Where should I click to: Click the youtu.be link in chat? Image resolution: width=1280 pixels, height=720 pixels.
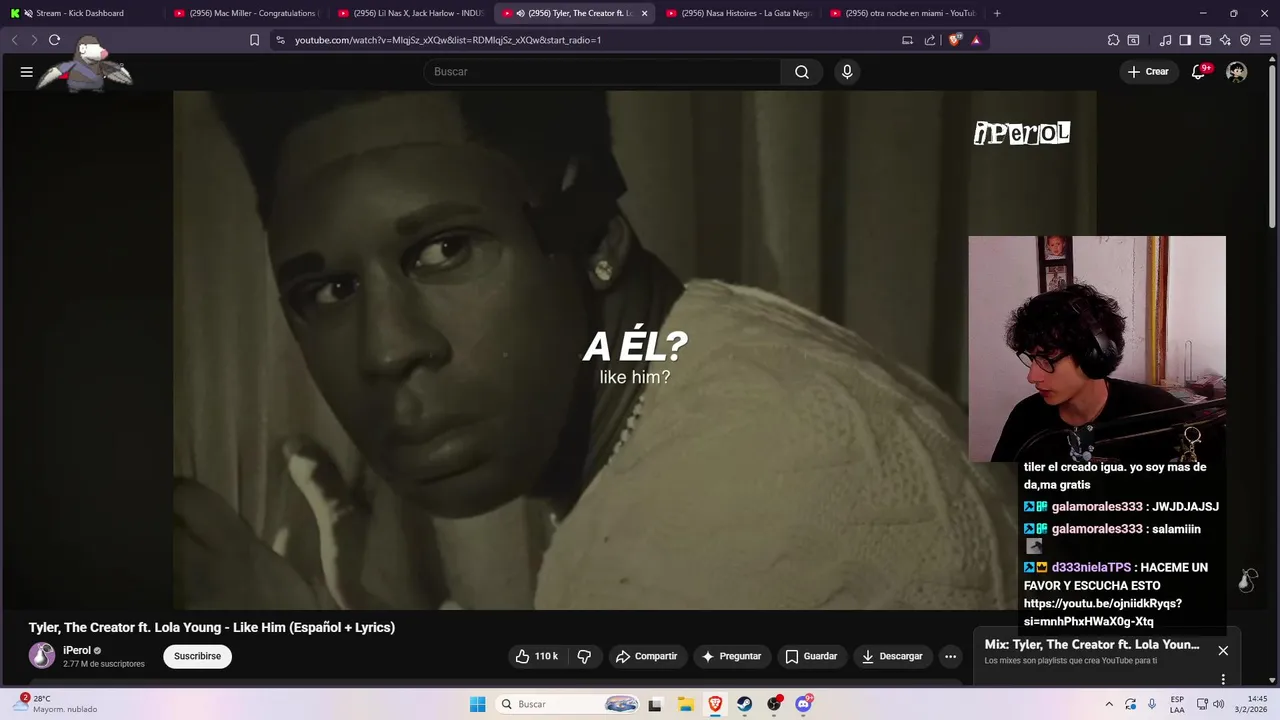tap(1102, 612)
